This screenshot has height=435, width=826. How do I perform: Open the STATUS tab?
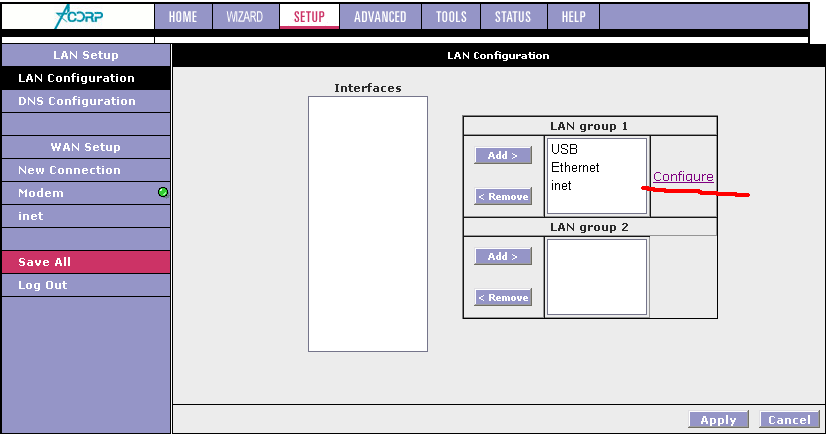[x=513, y=16]
